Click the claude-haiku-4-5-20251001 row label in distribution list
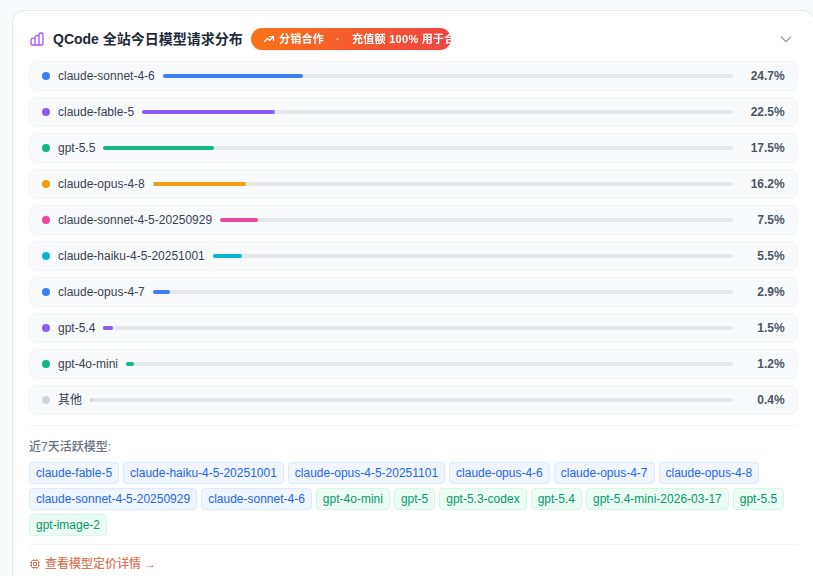This screenshot has height=576, width=813. coord(131,256)
